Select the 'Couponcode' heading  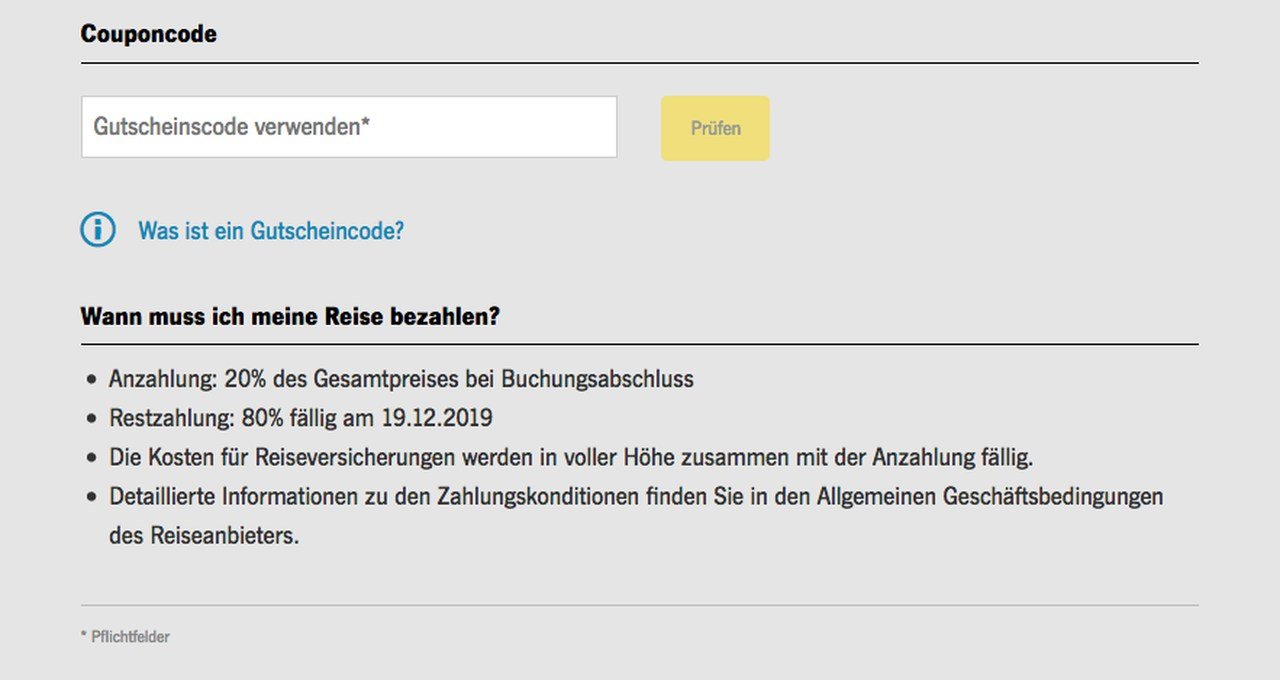[x=148, y=33]
